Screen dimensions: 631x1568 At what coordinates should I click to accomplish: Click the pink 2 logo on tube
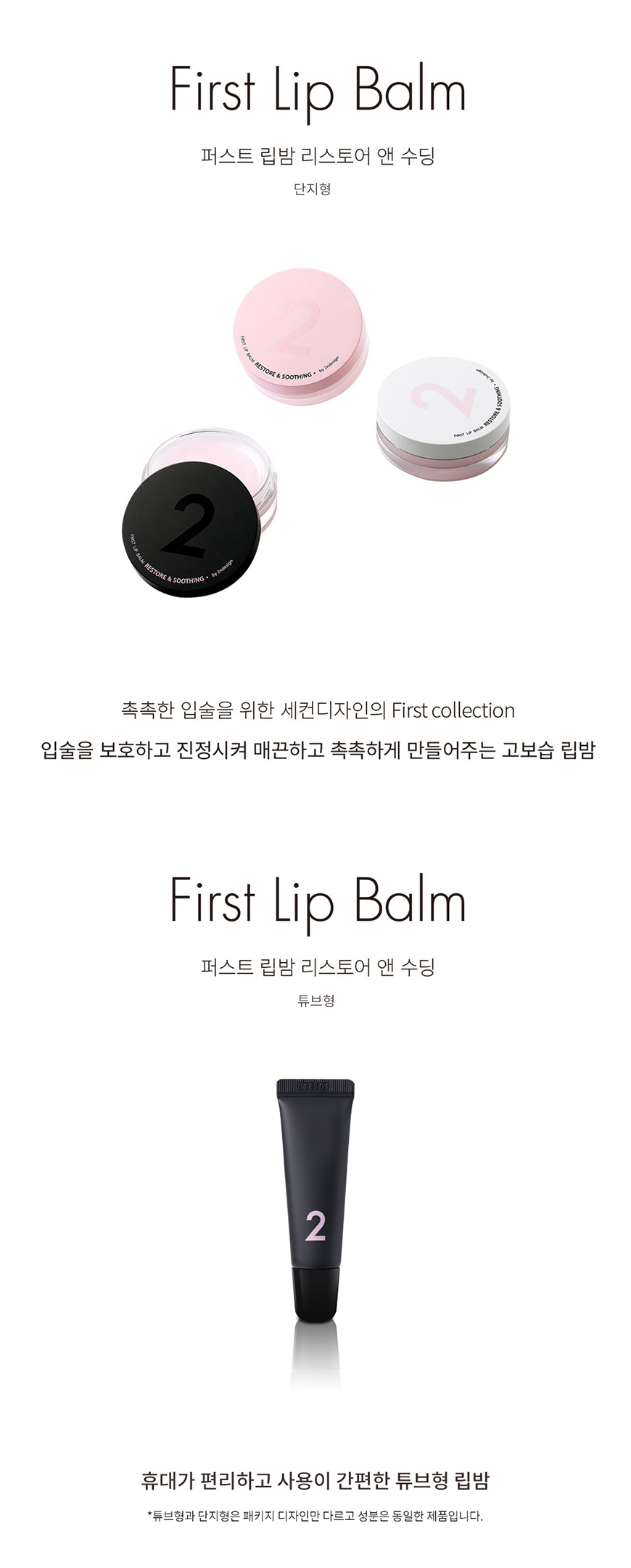[x=315, y=1226]
